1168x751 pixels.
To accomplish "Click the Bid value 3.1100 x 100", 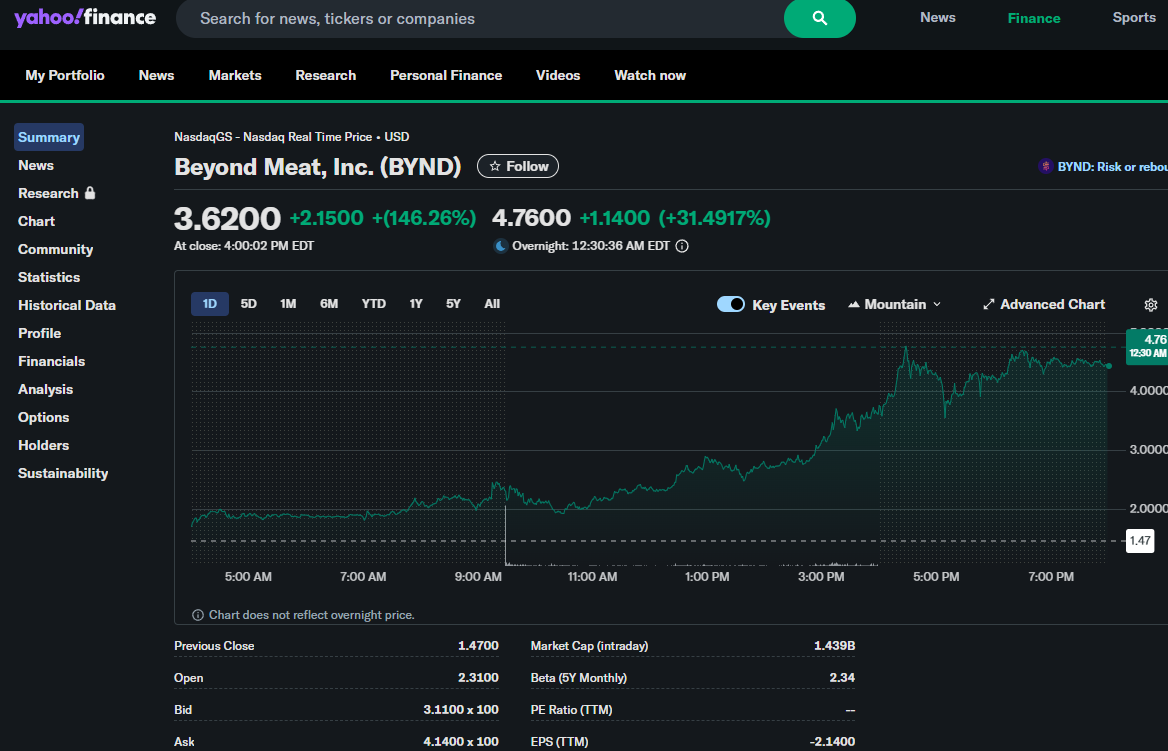I will click(461, 710).
